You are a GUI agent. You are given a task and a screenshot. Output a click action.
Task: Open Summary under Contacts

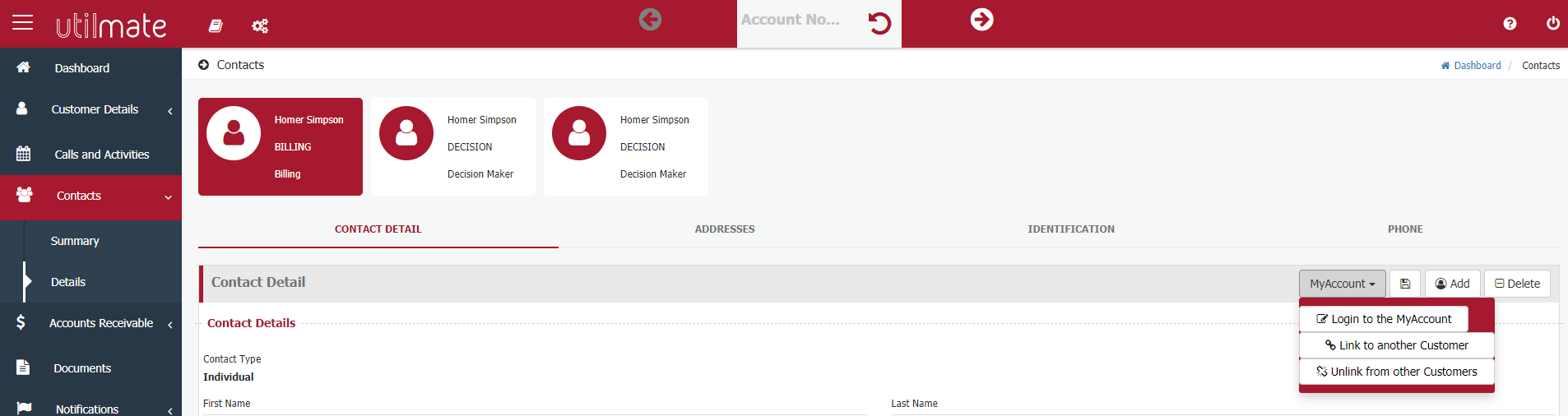[x=75, y=241]
